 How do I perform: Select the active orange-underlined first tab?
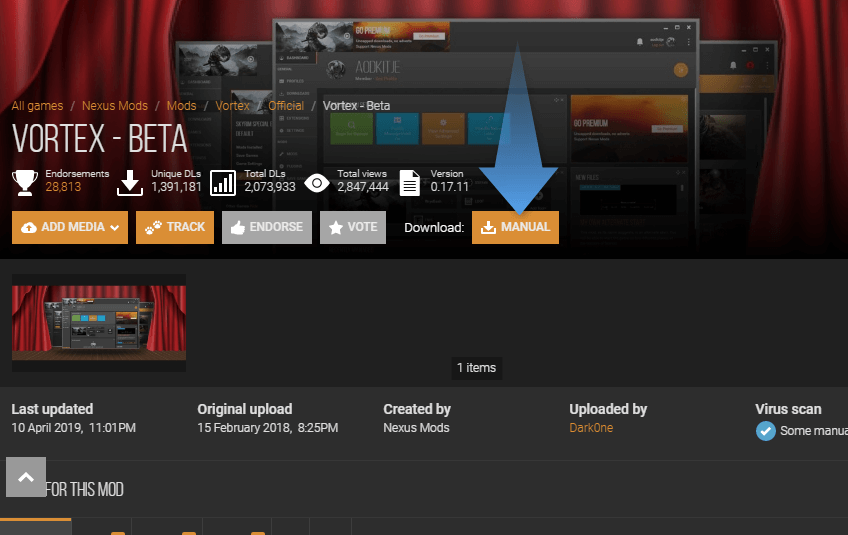point(36,526)
